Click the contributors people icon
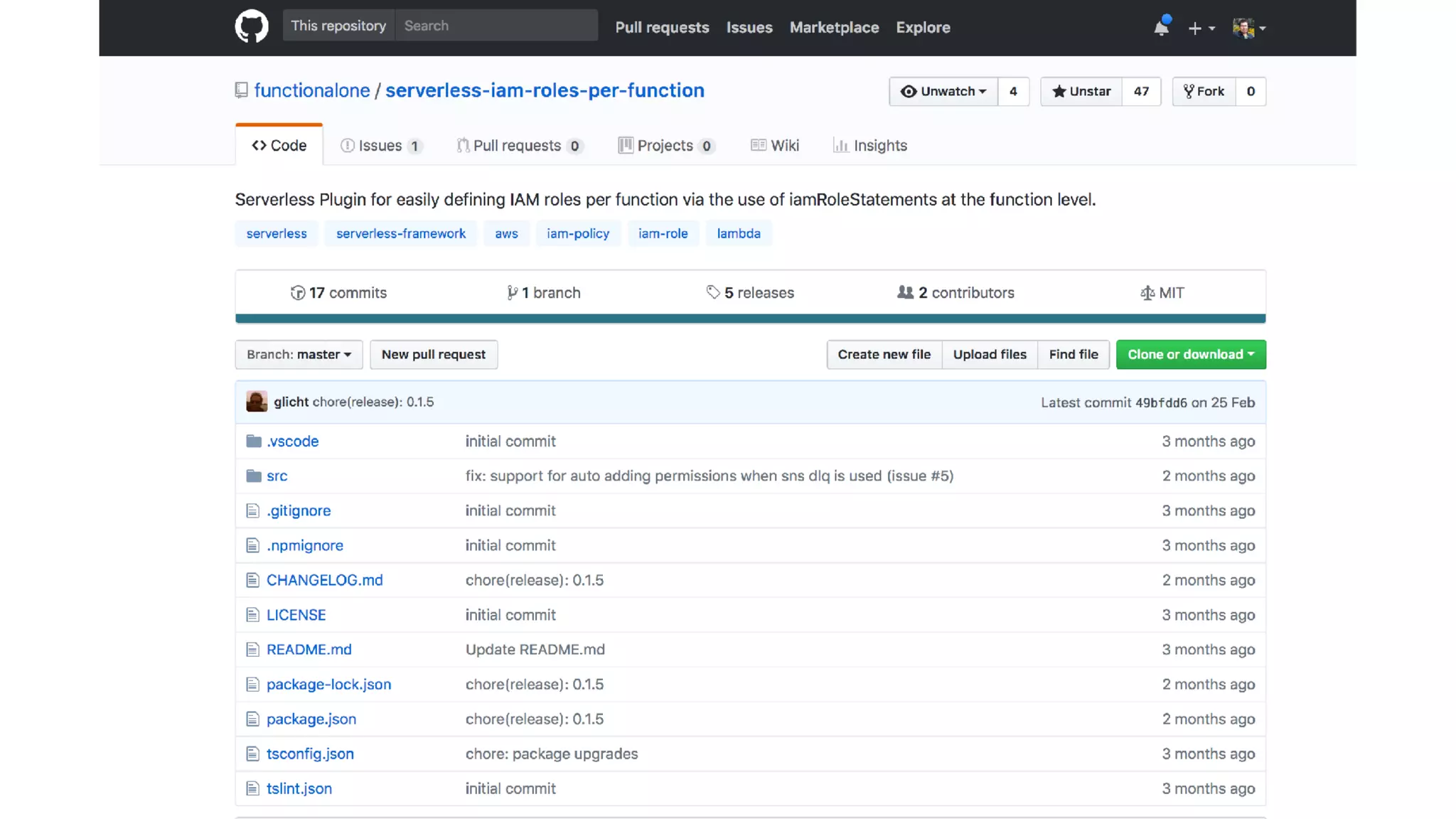 pyautogui.click(x=905, y=292)
